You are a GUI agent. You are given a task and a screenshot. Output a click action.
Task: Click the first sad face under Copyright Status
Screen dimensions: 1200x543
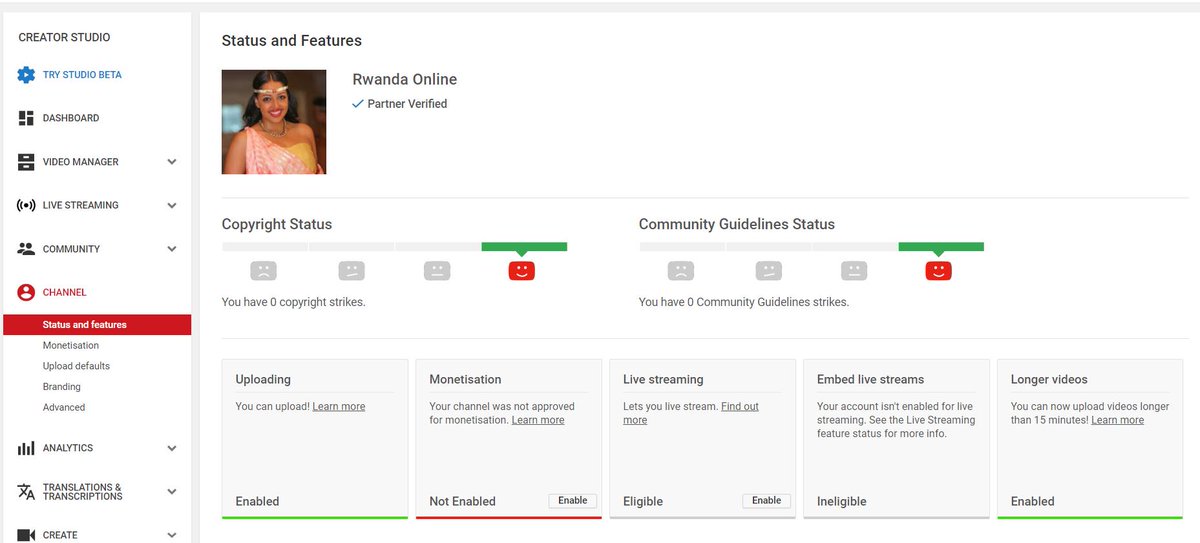(263, 270)
